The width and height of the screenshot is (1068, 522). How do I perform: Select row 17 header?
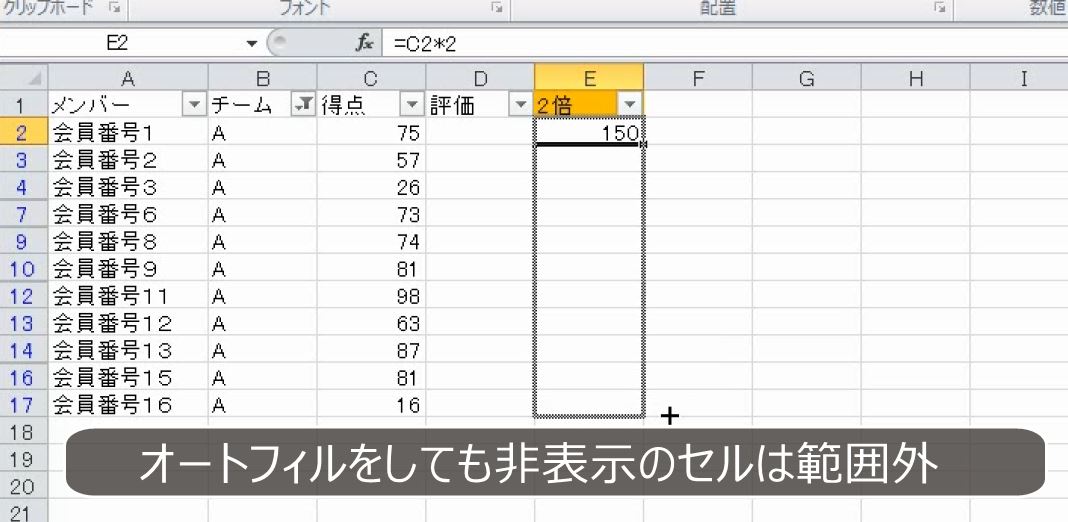tap(24, 405)
